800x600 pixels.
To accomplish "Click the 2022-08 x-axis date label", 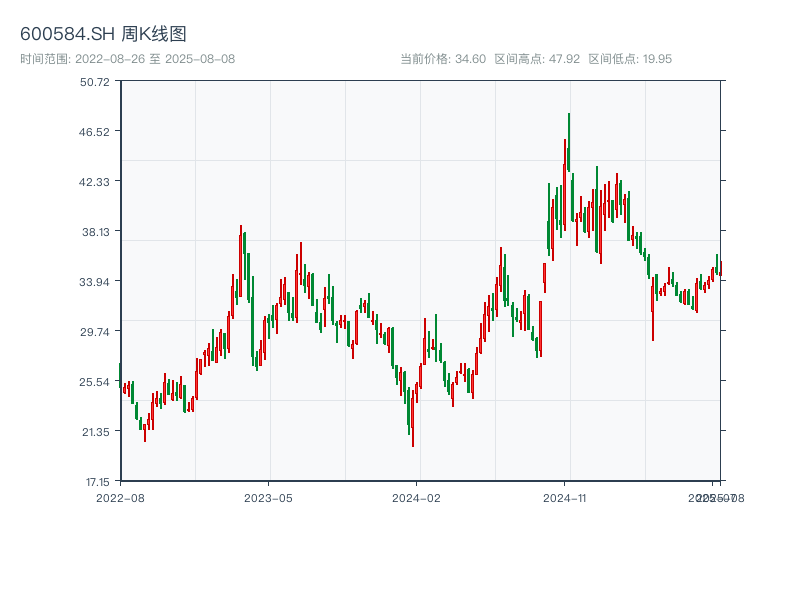I will pos(120,497).
